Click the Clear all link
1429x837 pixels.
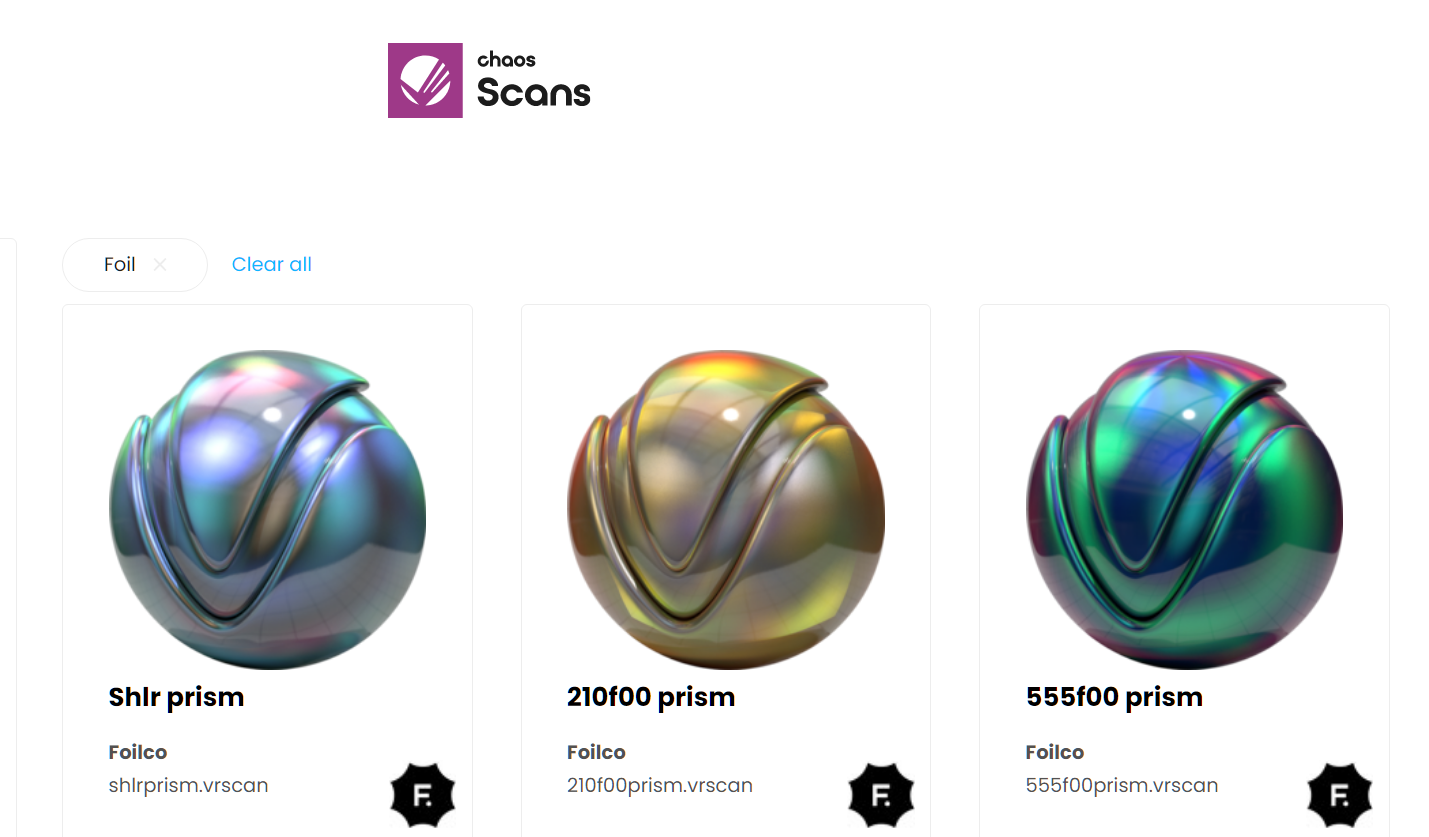[x=272, y=265]
